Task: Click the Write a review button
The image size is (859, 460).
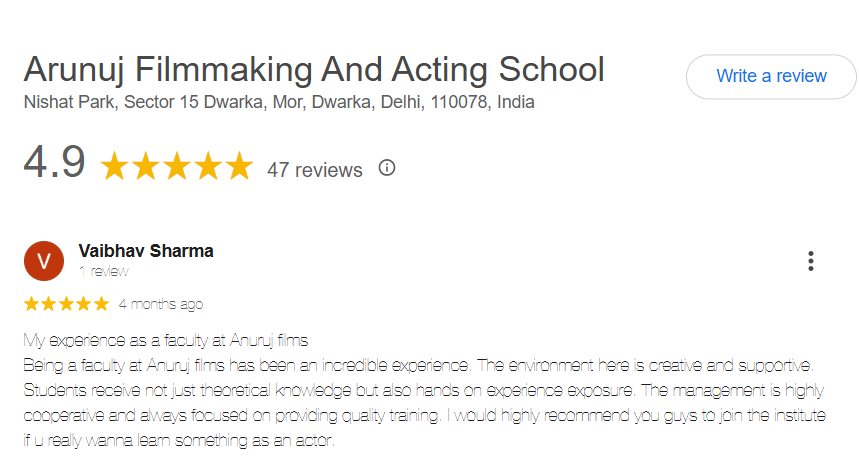Action: coord(771,76)
